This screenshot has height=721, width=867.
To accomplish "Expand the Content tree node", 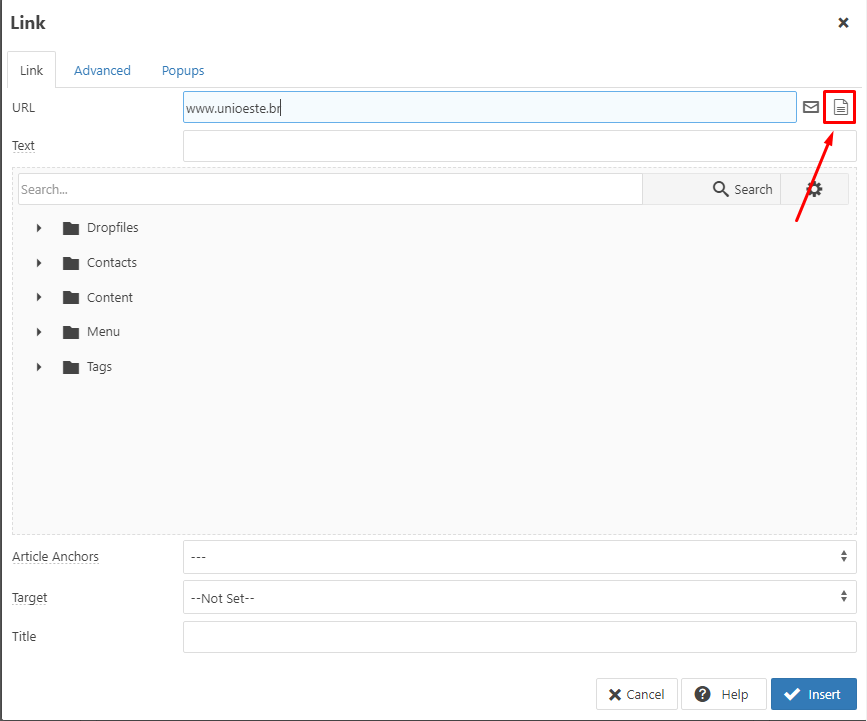I will pyautogui.click(x=39, y=297).
